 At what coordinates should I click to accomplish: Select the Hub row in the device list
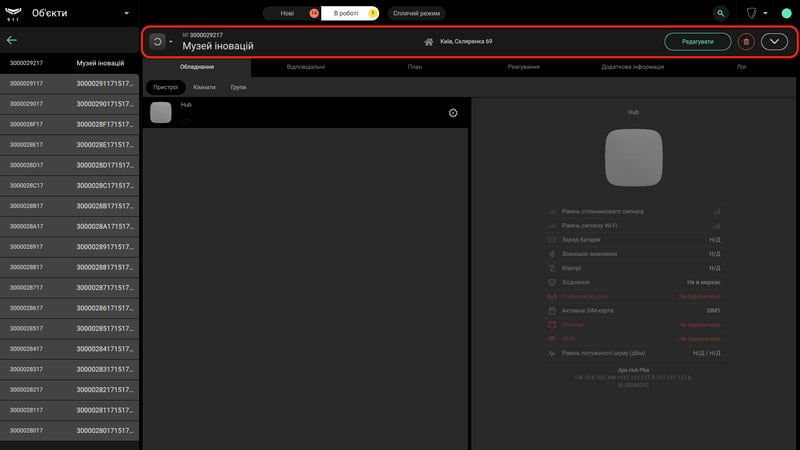[x=305, y=113]
